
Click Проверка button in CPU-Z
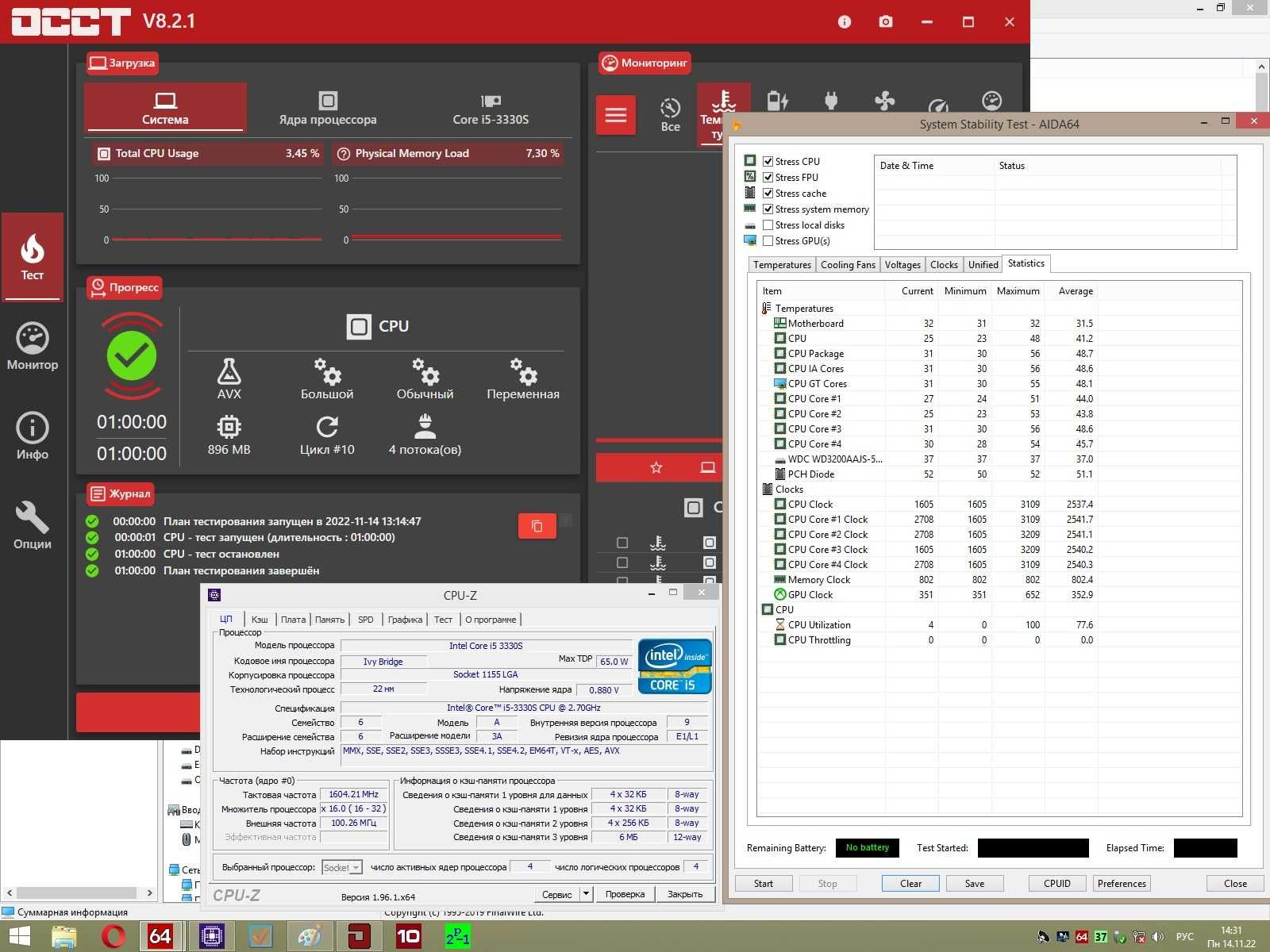pyautogui.click(x=625, y=893)
